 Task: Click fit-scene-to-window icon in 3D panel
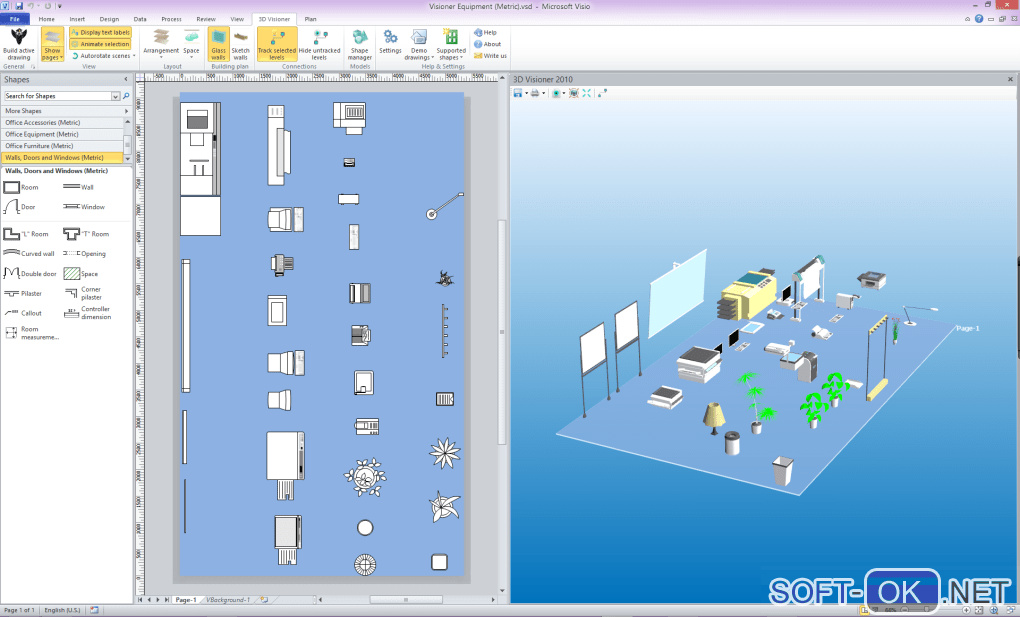pos(573,93)
